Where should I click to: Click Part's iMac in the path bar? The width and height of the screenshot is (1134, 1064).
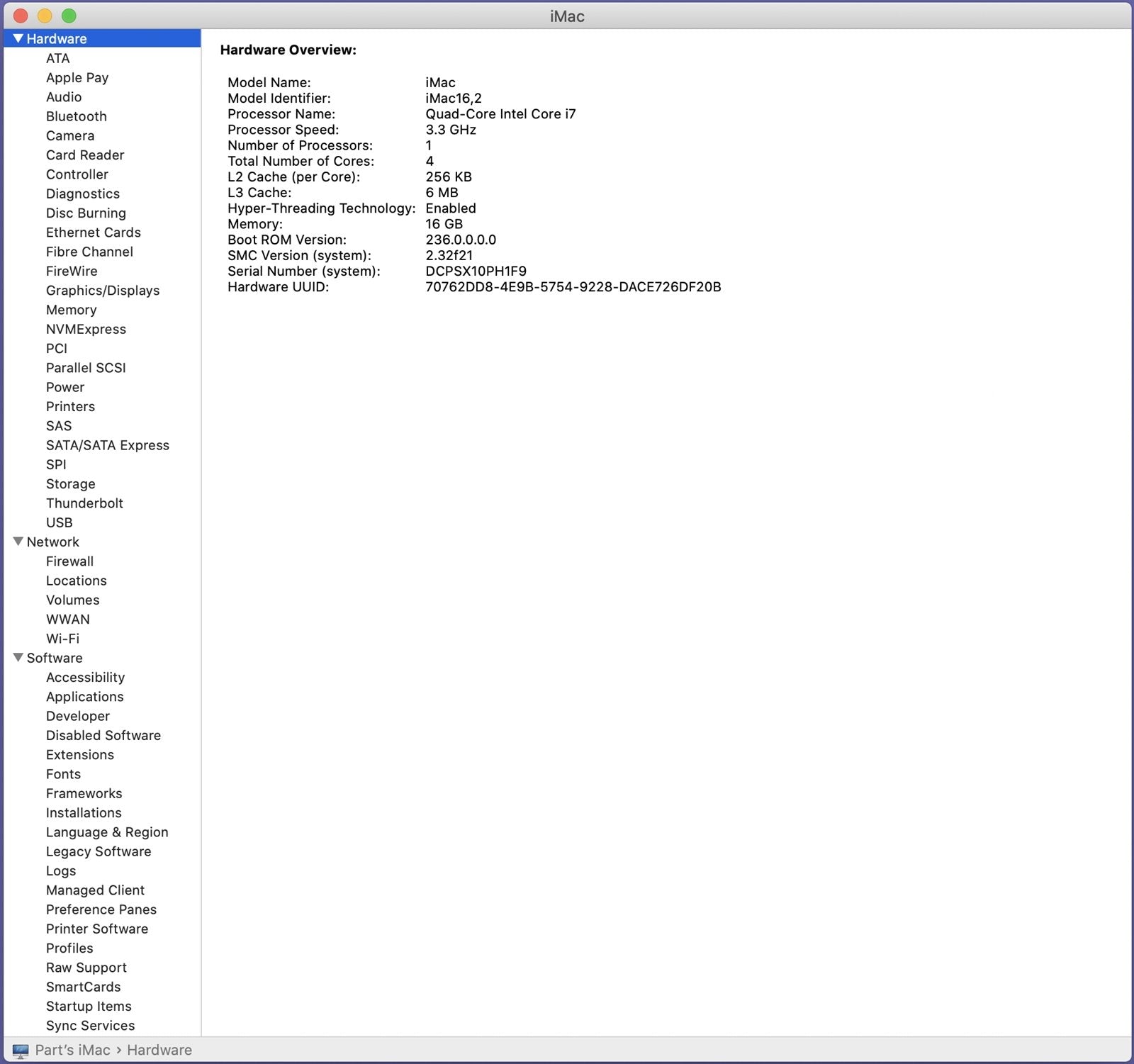click(72, 1051)
